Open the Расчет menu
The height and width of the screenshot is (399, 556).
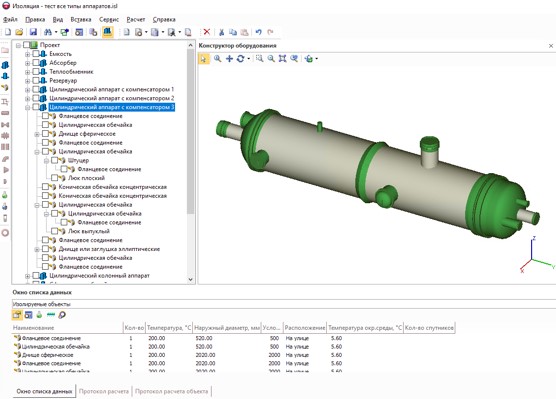pyautogui.click(x=136, y=20)
